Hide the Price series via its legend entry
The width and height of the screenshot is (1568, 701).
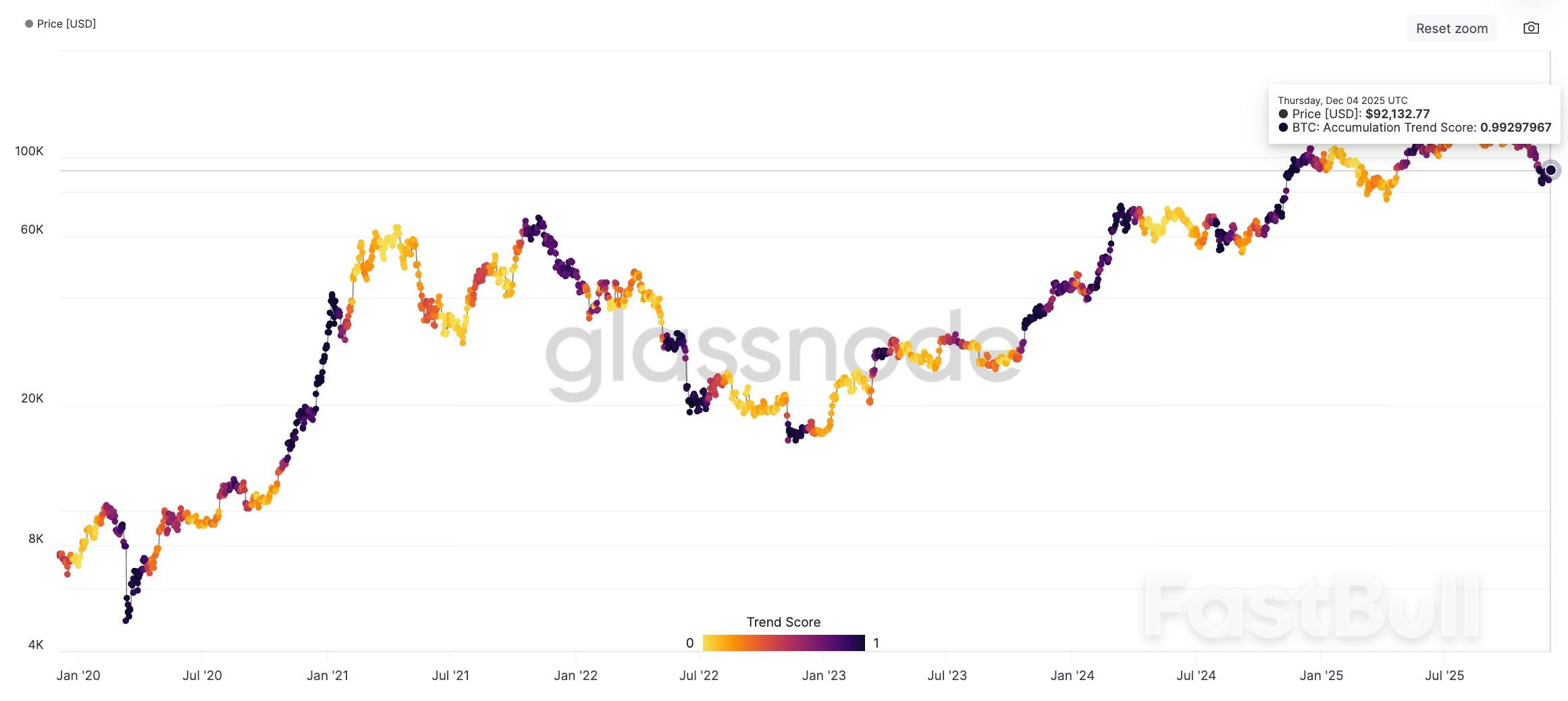(x=66, y=24)
